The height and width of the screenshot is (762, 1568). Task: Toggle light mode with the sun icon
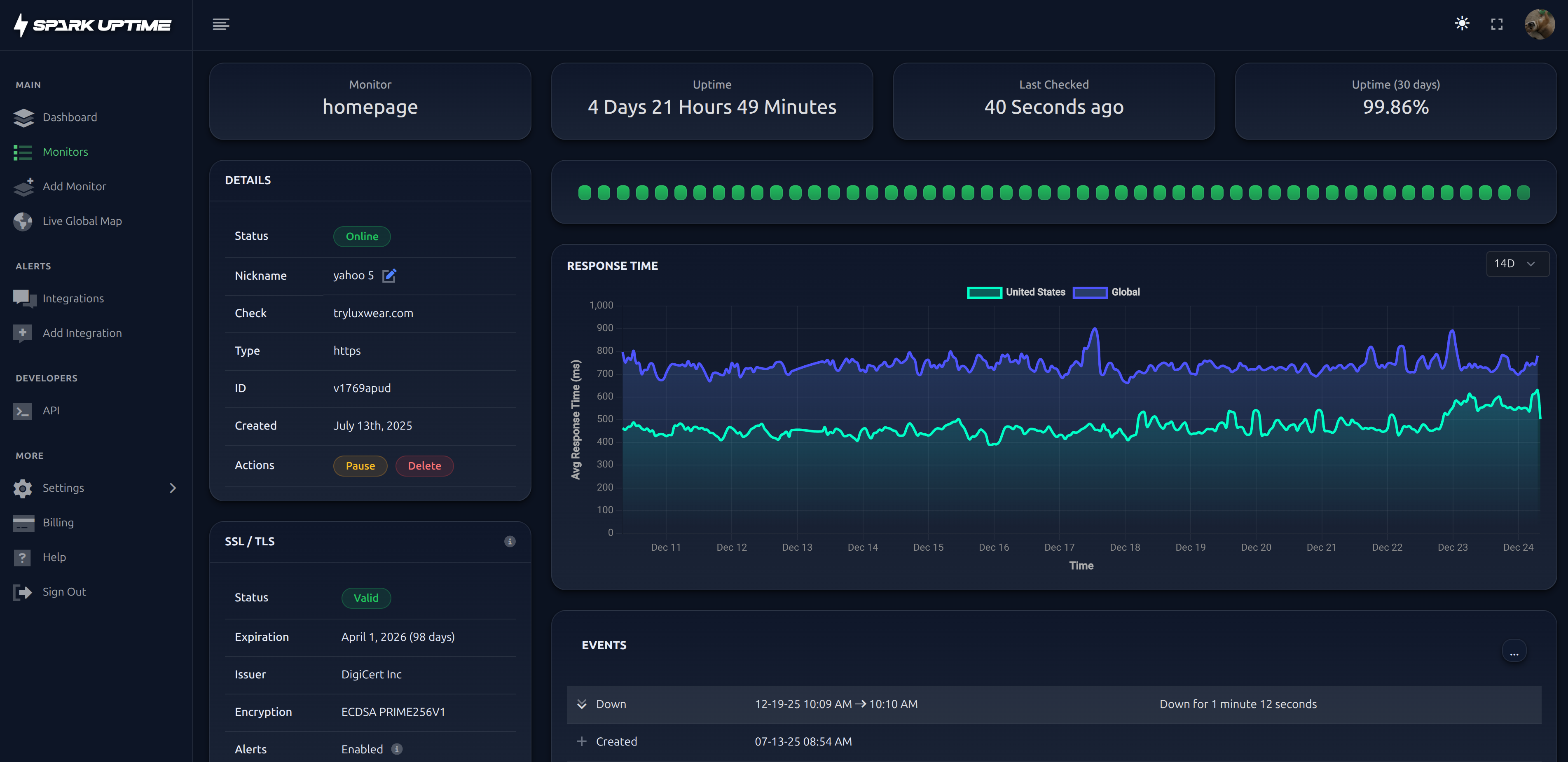(x=1461, y=24)
